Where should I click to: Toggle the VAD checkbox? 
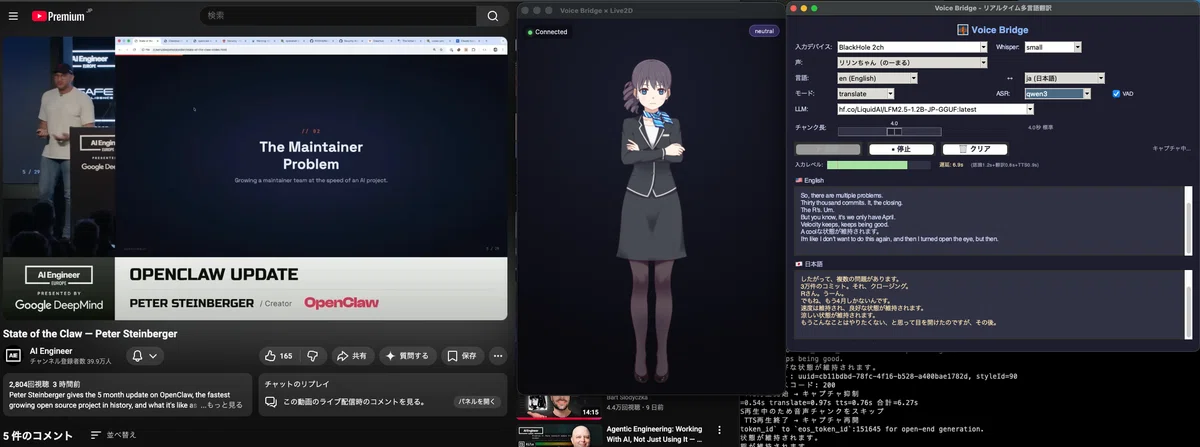click(x=1116, y=93)
